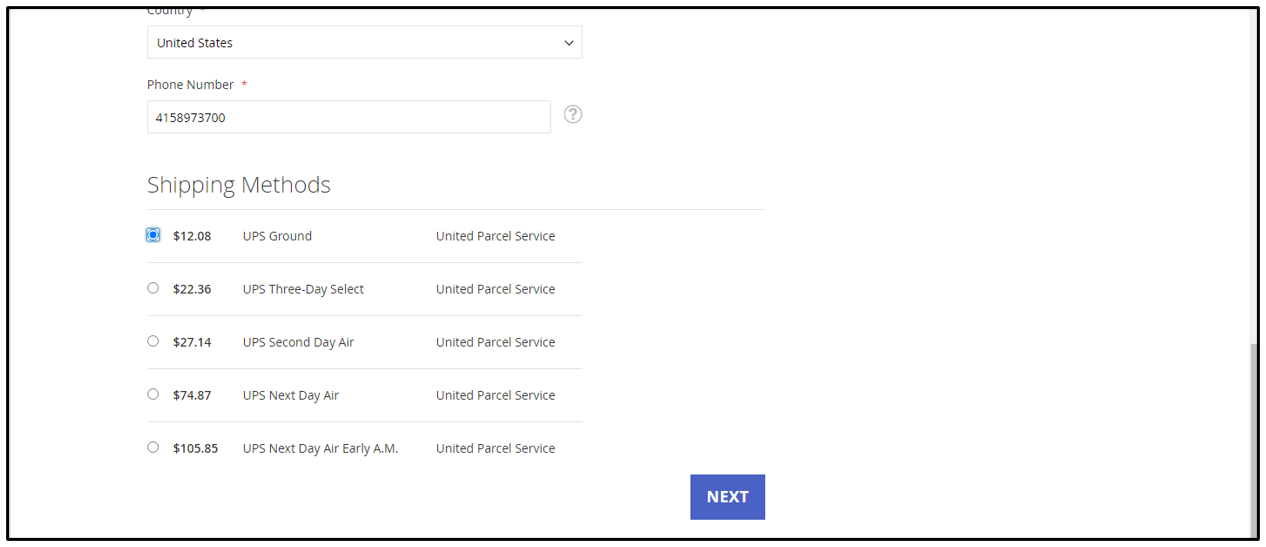Click the $105.85 shipping price
Image resolution: width=1266 pixels, height=547 pixels.
195,448
